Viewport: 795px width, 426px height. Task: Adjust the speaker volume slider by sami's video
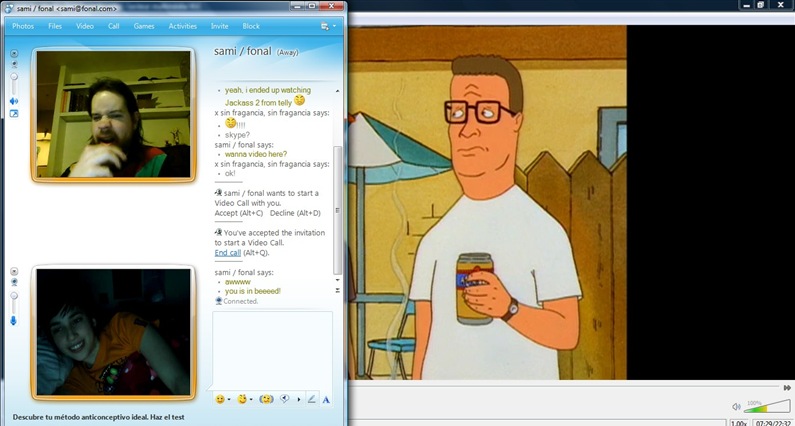[14, 84]
